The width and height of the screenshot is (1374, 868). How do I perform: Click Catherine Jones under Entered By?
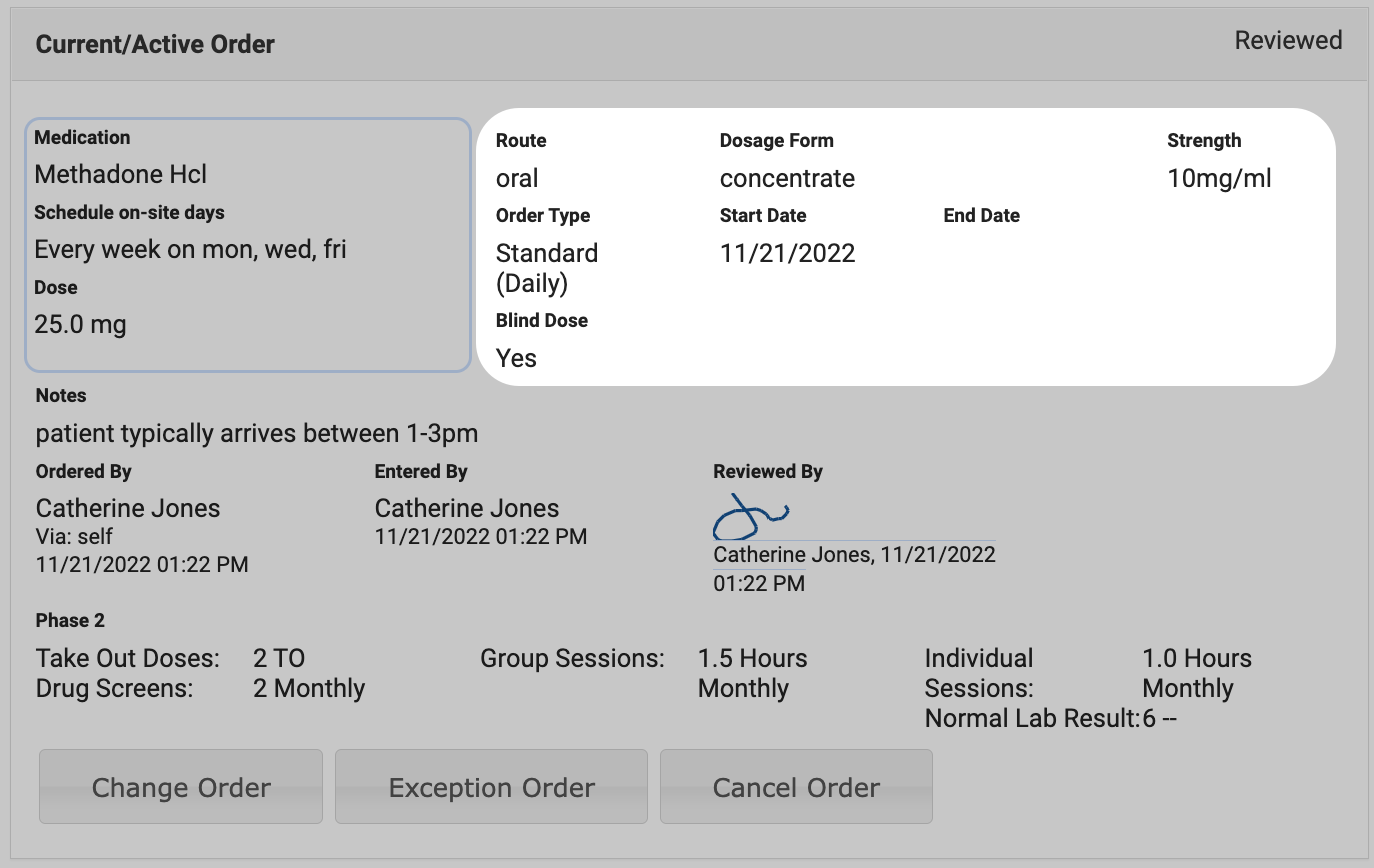pos(467,508)
